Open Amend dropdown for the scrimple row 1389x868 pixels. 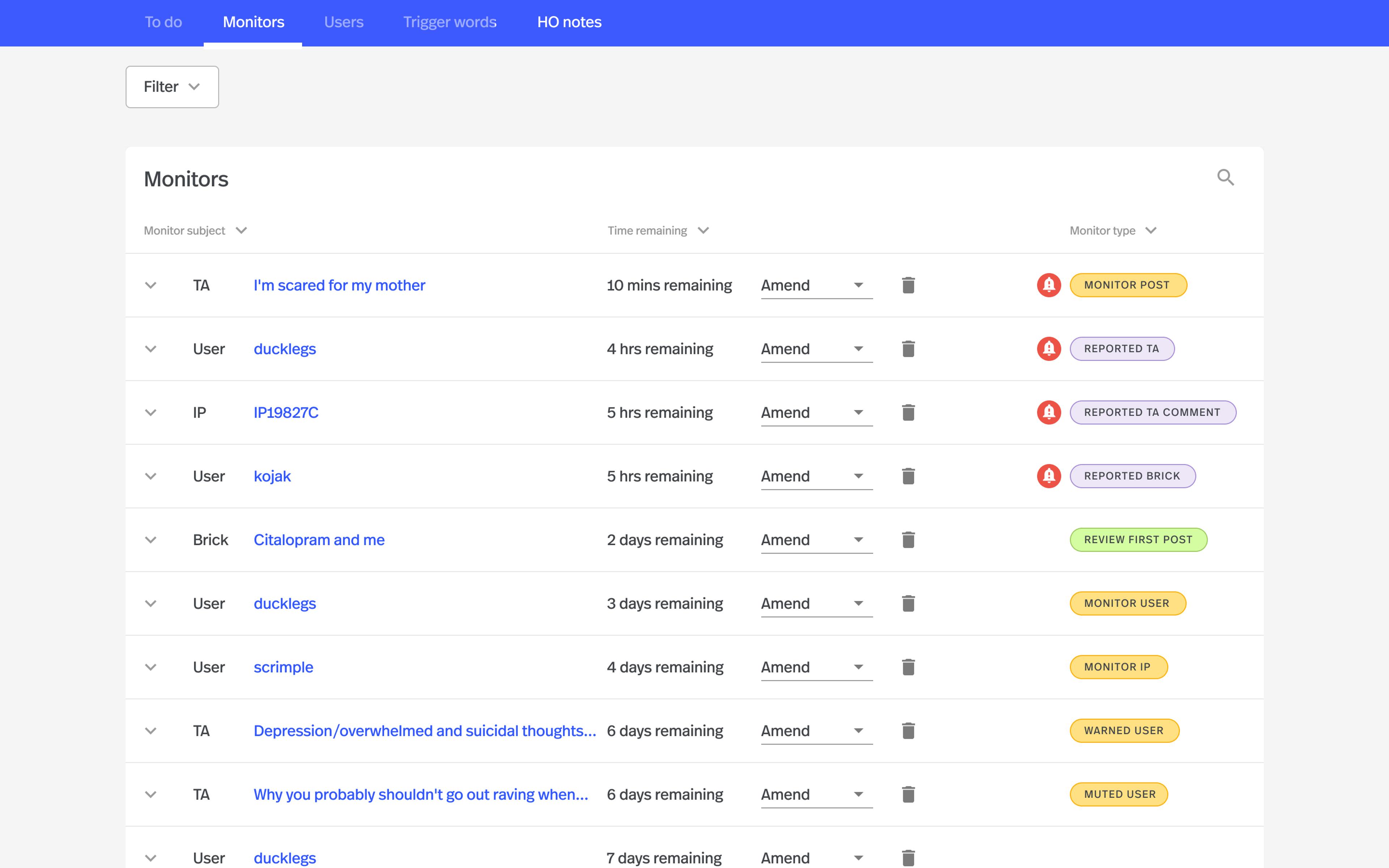(x=816, y=667)
